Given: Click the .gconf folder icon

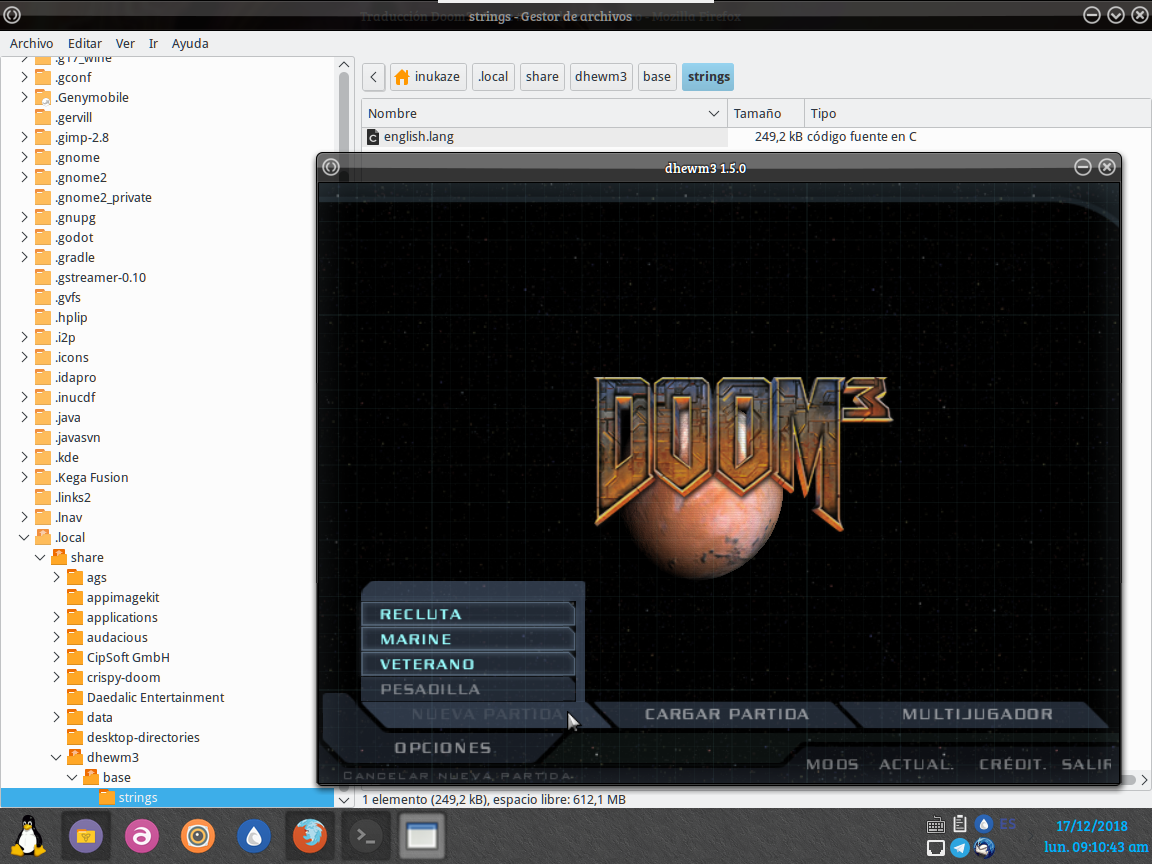Looking at the screenshot, I should pos(43,77).
